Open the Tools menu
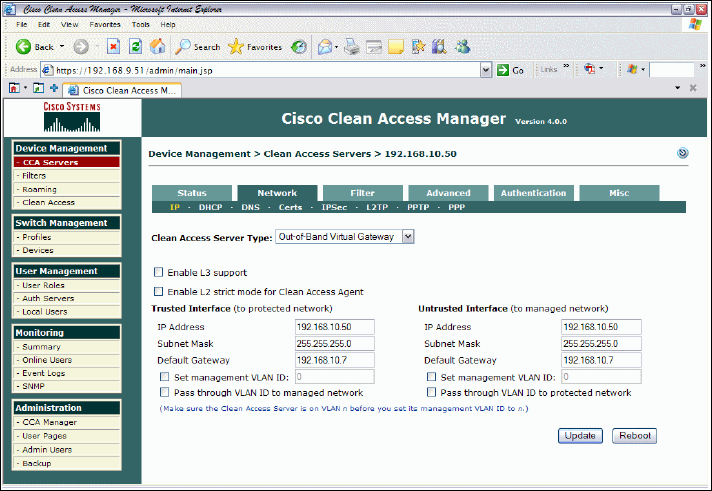This screenshot has height=491, width=712. [141, 24]
